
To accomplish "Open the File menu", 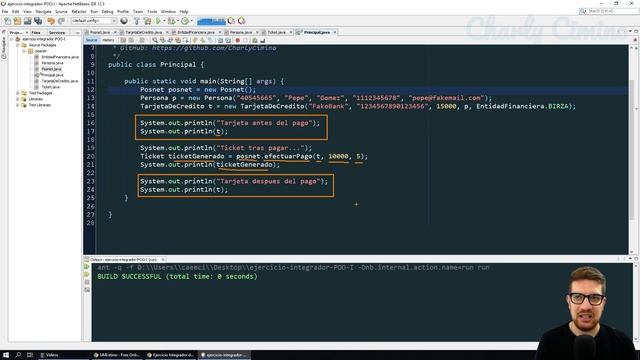I will point(5,11).
